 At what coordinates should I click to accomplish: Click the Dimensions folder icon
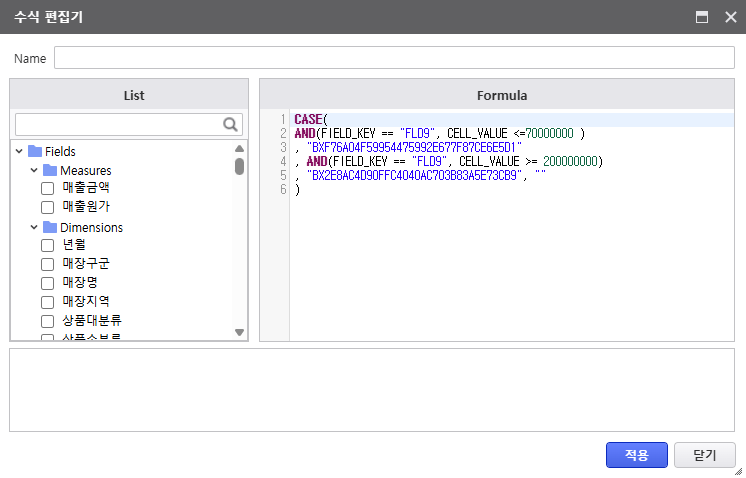(x=50, y=227)
